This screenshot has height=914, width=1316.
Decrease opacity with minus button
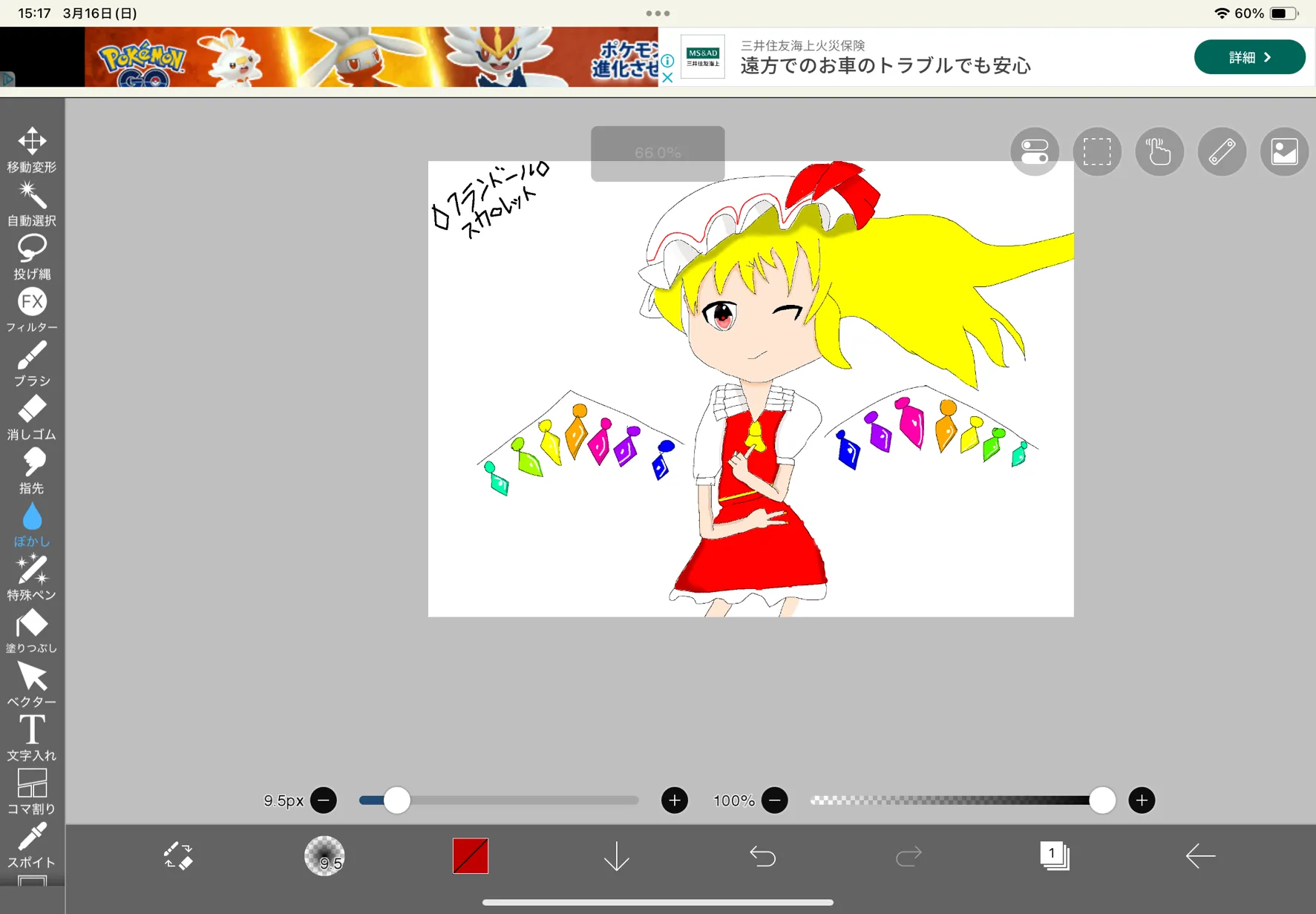pos(775,800)
